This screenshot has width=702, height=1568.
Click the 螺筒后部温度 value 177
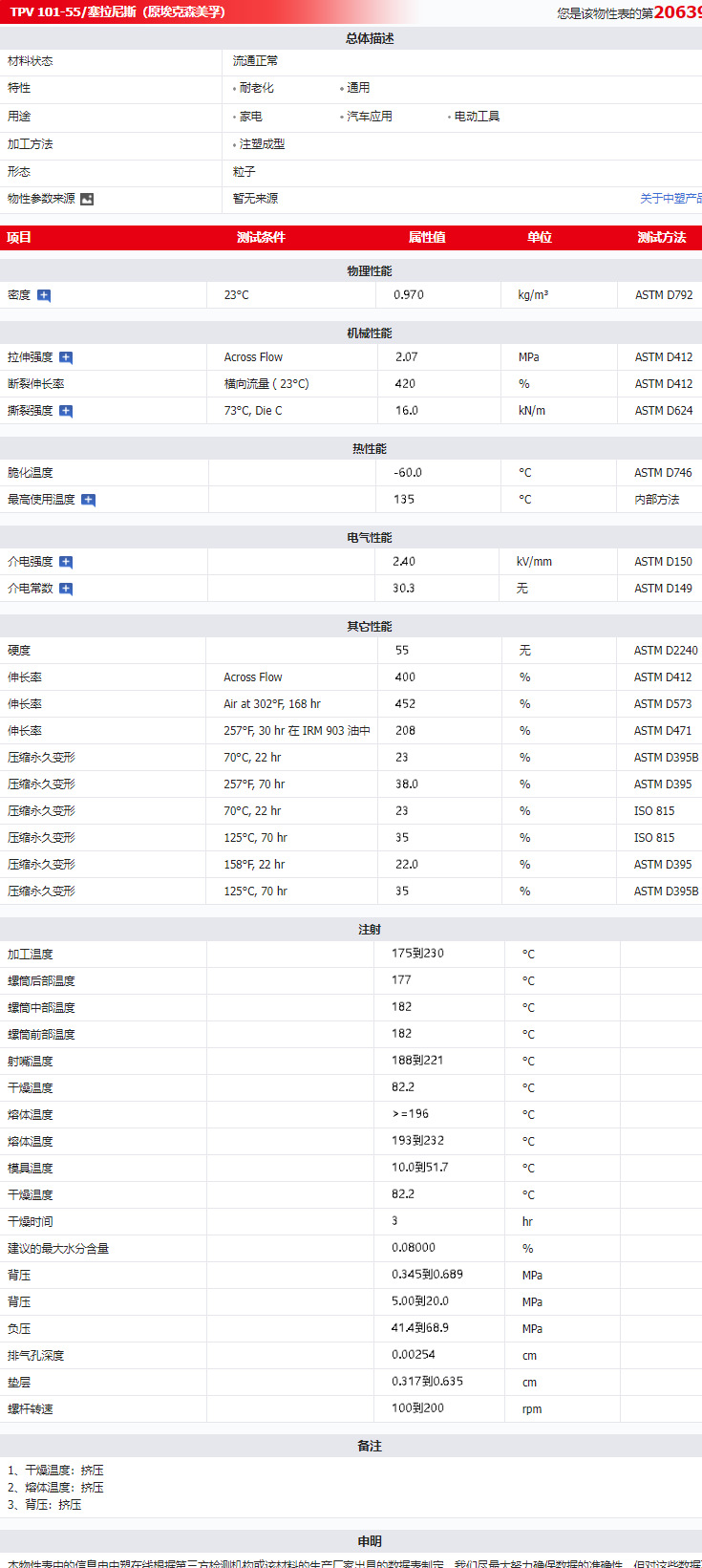[401, 980]
